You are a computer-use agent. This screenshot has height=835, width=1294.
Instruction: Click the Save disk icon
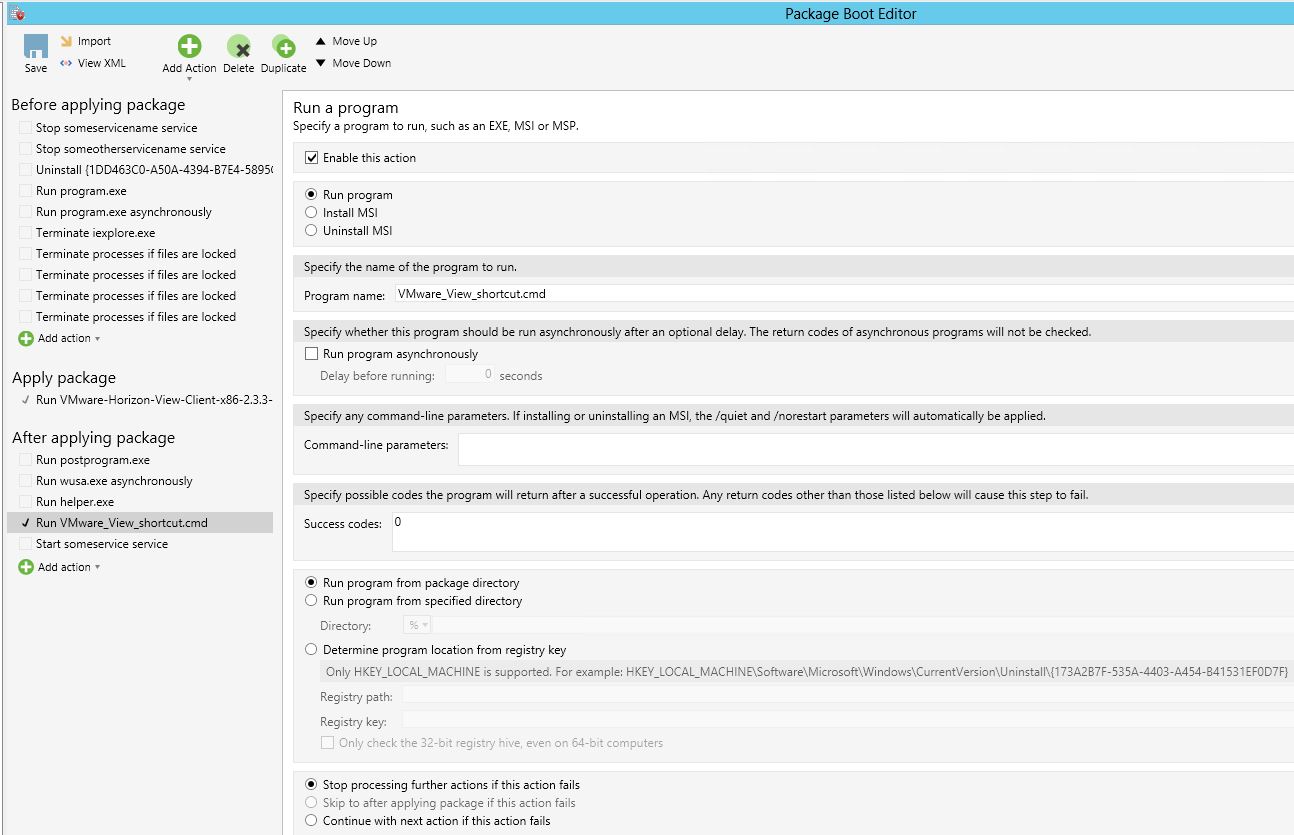(36, 46)
